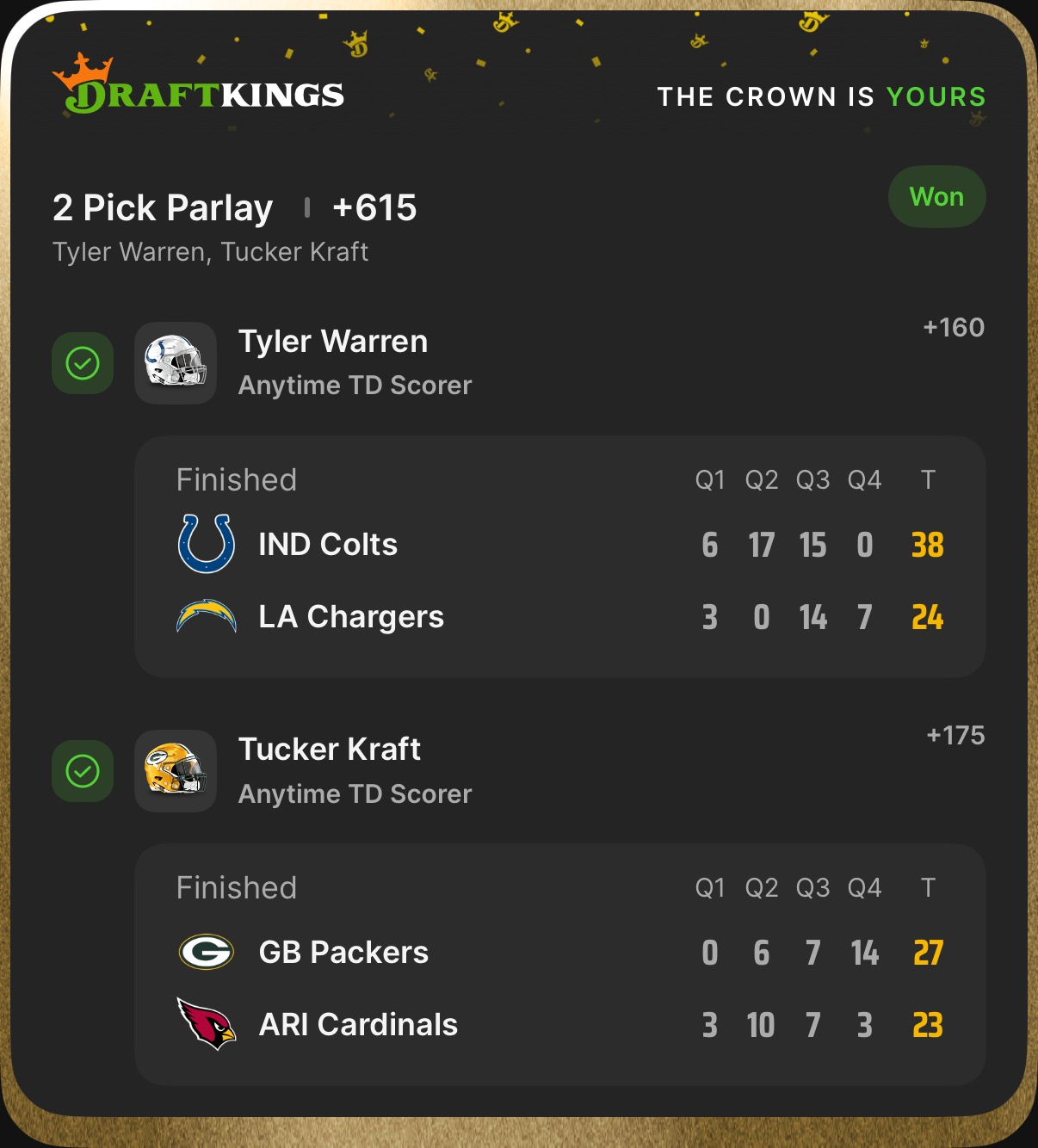Image resolution: width=1038 pixels, height=1148 pixels.
Task: Click the Colts horseshoe team logo
Action: click(206, 544)
